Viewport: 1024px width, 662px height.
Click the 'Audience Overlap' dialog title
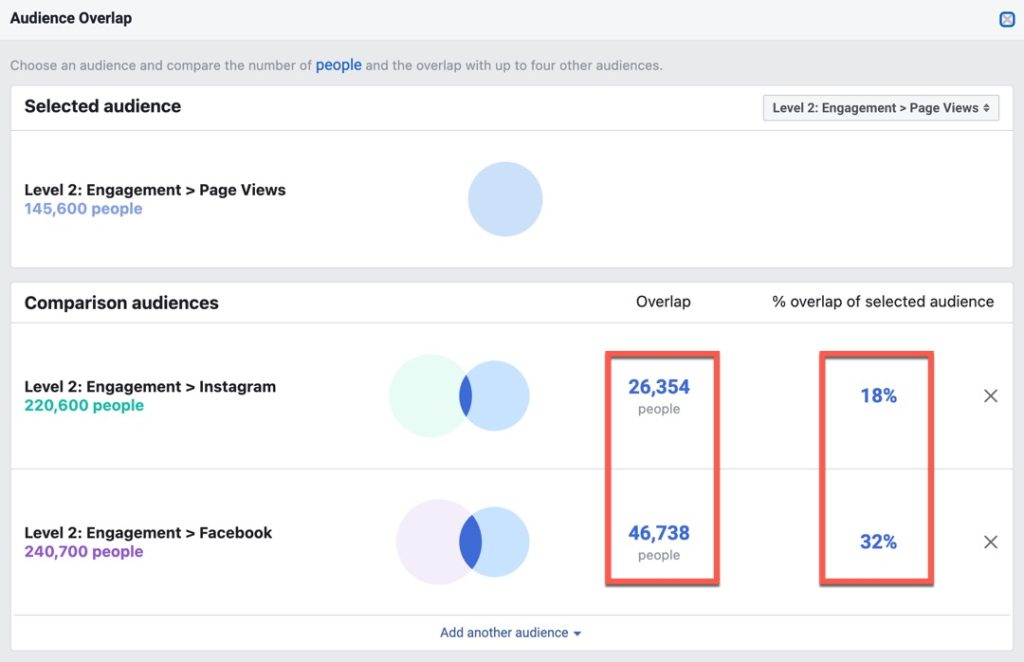[x=71, y=18]
